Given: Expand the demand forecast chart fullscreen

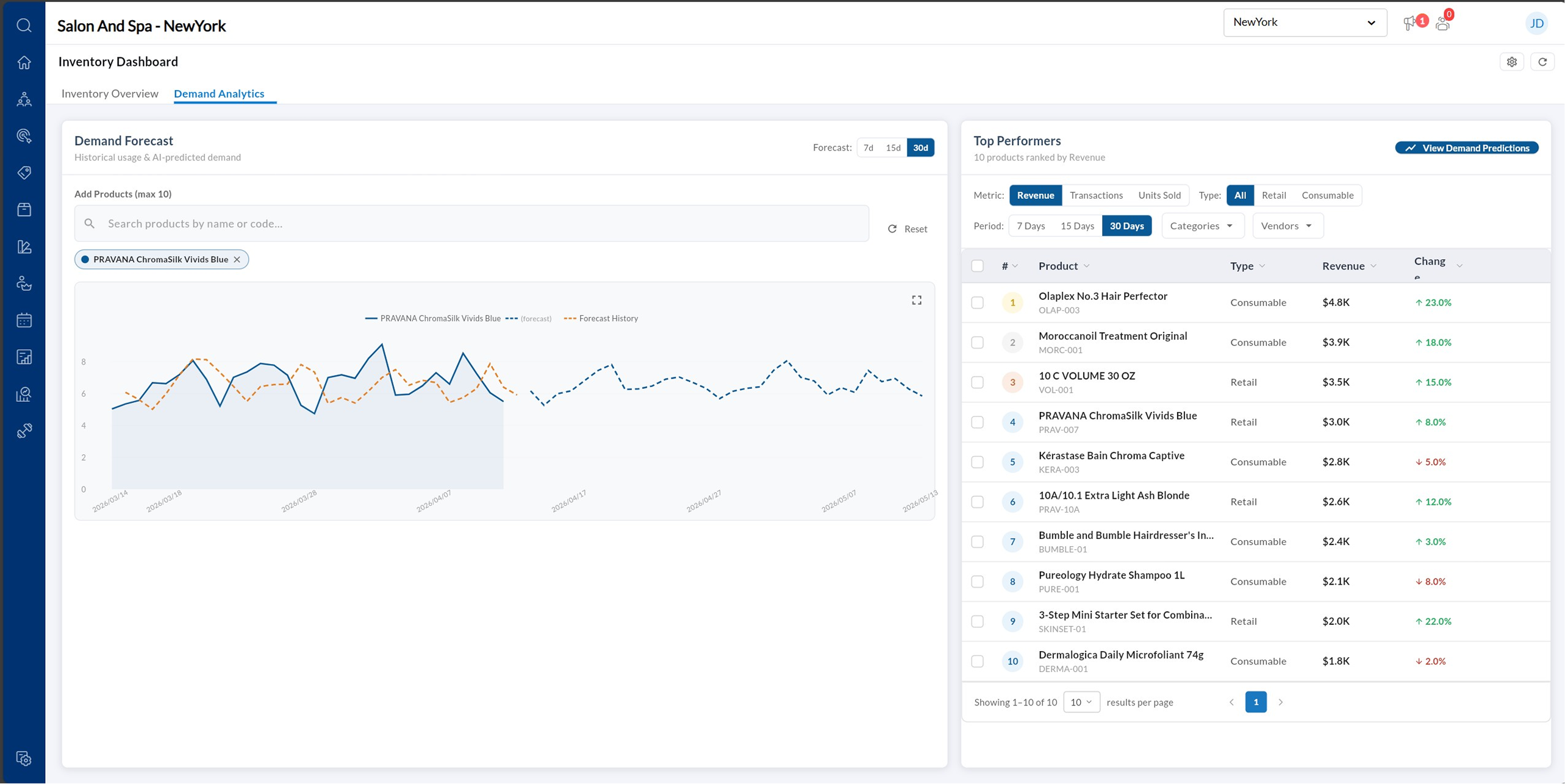Looking at the screenshot, I should click(x=916, y=300).
